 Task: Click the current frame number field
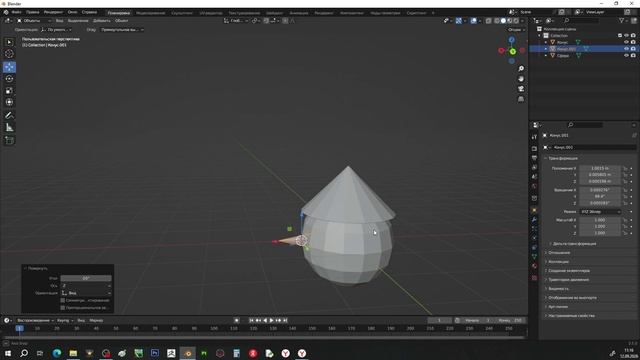tap(439, 320)
